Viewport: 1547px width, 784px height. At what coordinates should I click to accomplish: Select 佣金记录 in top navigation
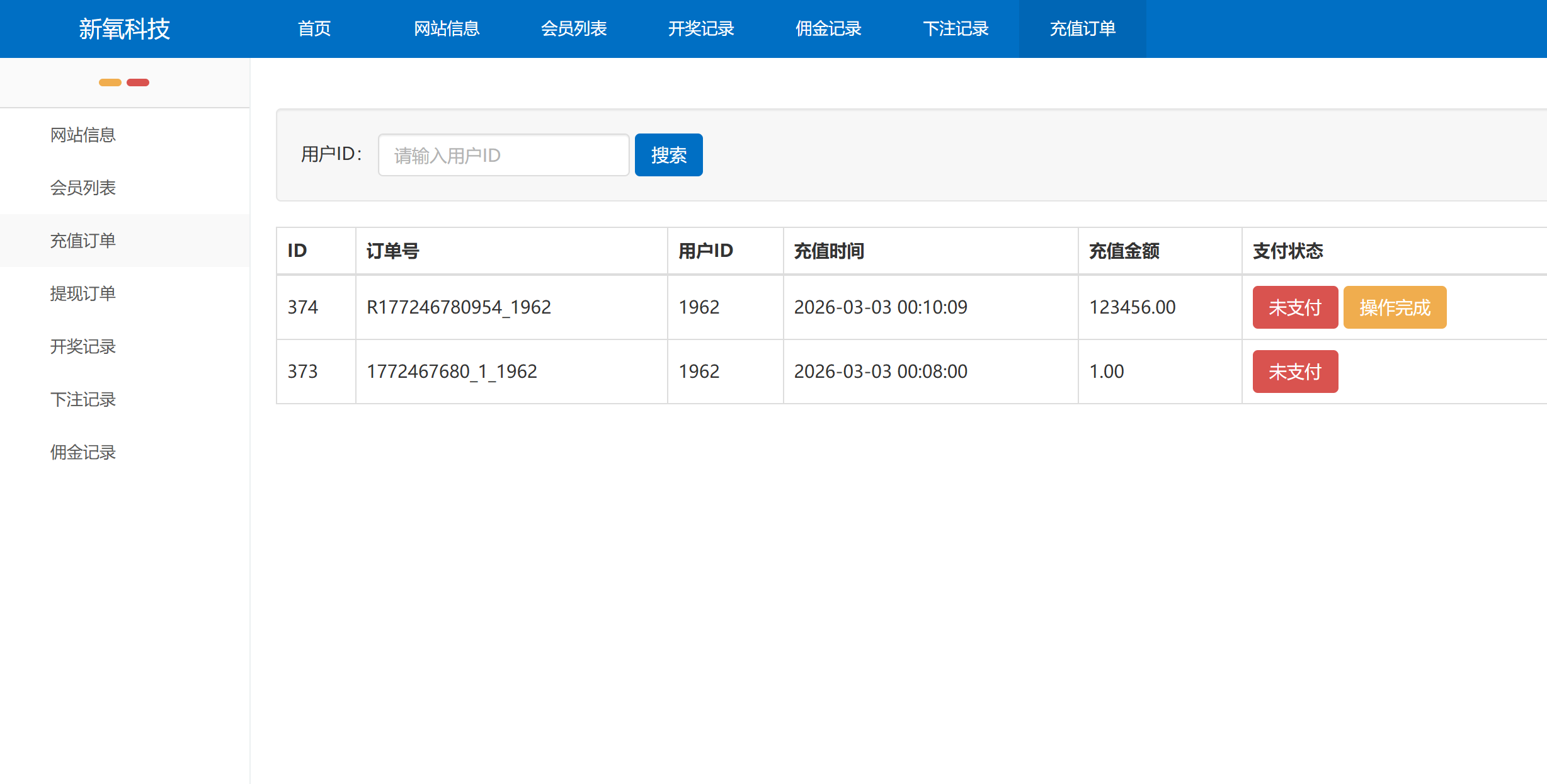click(828, 29)
